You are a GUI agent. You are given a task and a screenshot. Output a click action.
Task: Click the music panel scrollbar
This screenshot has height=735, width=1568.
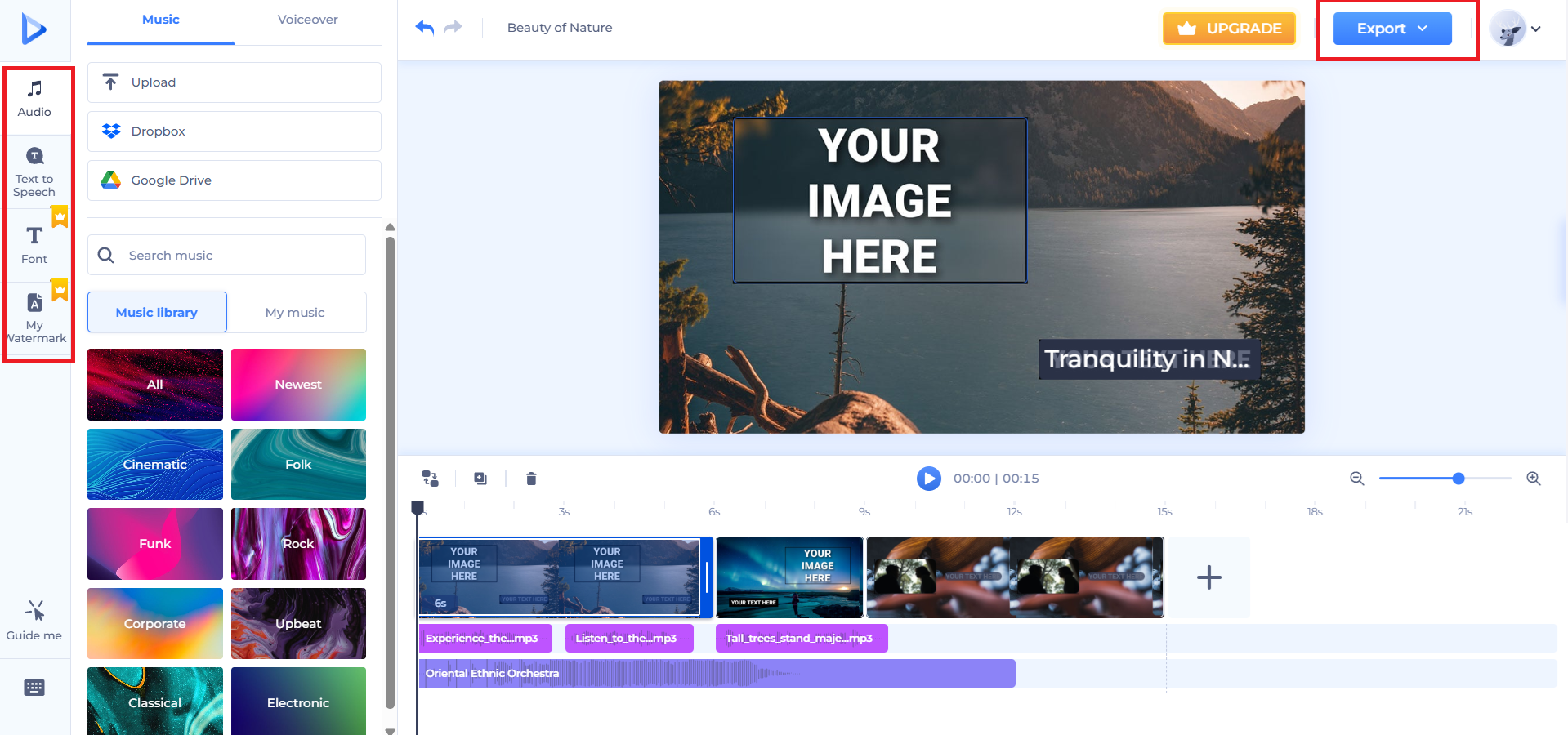coord(390,472)
